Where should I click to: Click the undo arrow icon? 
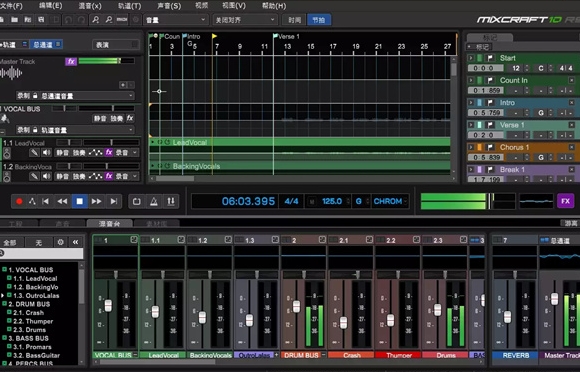click(x=68, y=20)
